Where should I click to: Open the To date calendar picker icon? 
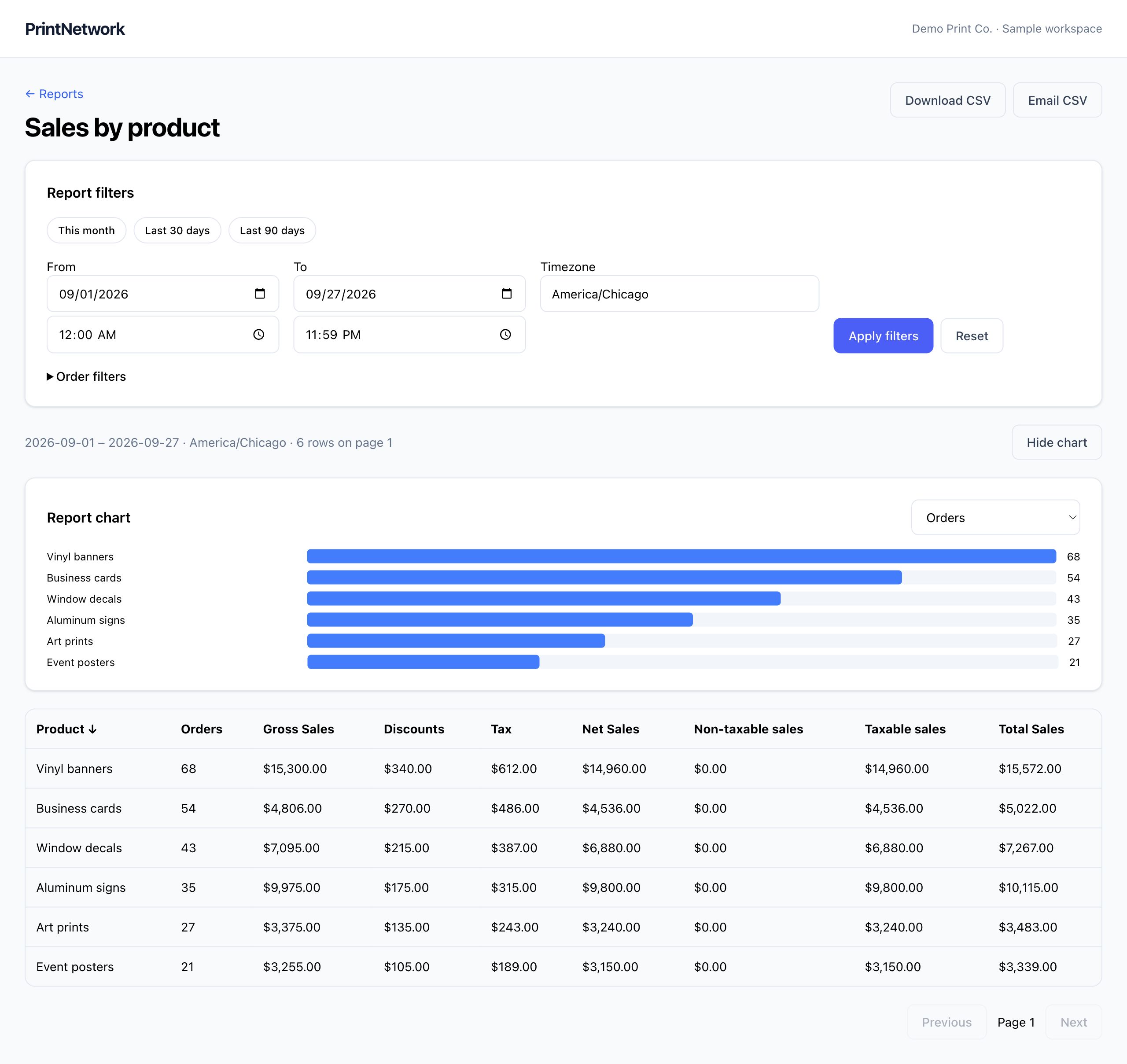pyautogui.click(x=507, y=293)
